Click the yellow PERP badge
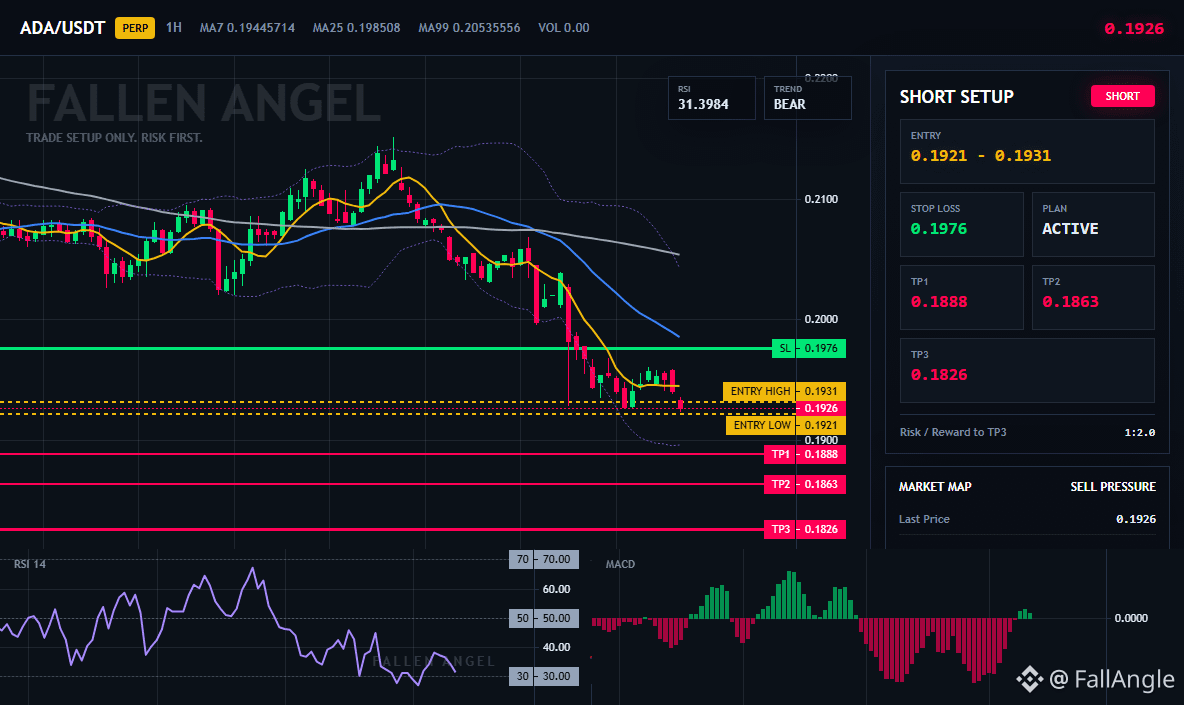 (135, 28)
